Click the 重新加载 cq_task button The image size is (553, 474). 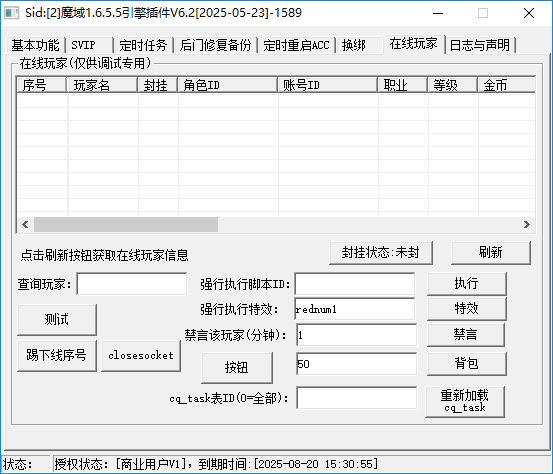click(465, 402)
